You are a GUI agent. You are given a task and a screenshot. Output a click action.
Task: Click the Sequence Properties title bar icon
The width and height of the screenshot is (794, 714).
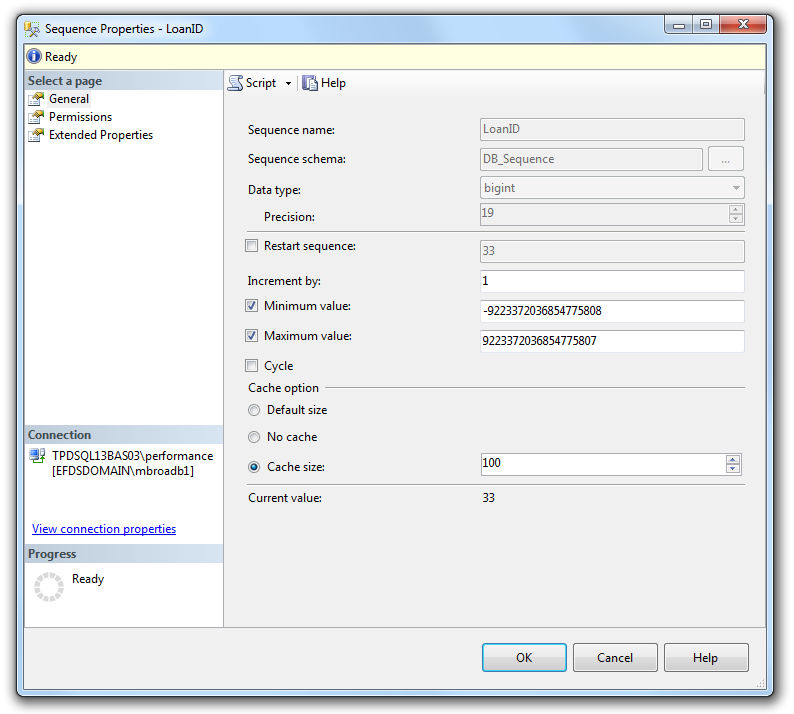[x=32, y=29]
